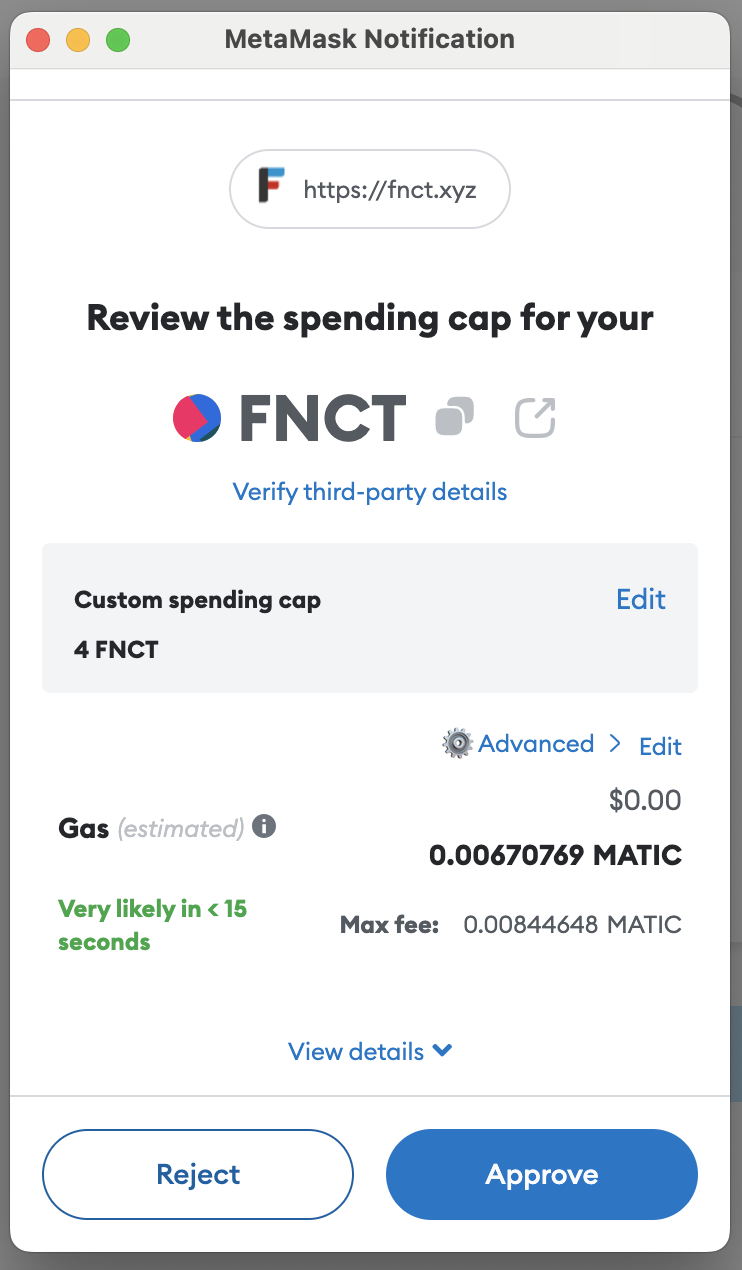This screenshot has height=1270, width=742.
Task: Click the https://fnct.xyz origin pill
Action: click(x=370, y=189)
